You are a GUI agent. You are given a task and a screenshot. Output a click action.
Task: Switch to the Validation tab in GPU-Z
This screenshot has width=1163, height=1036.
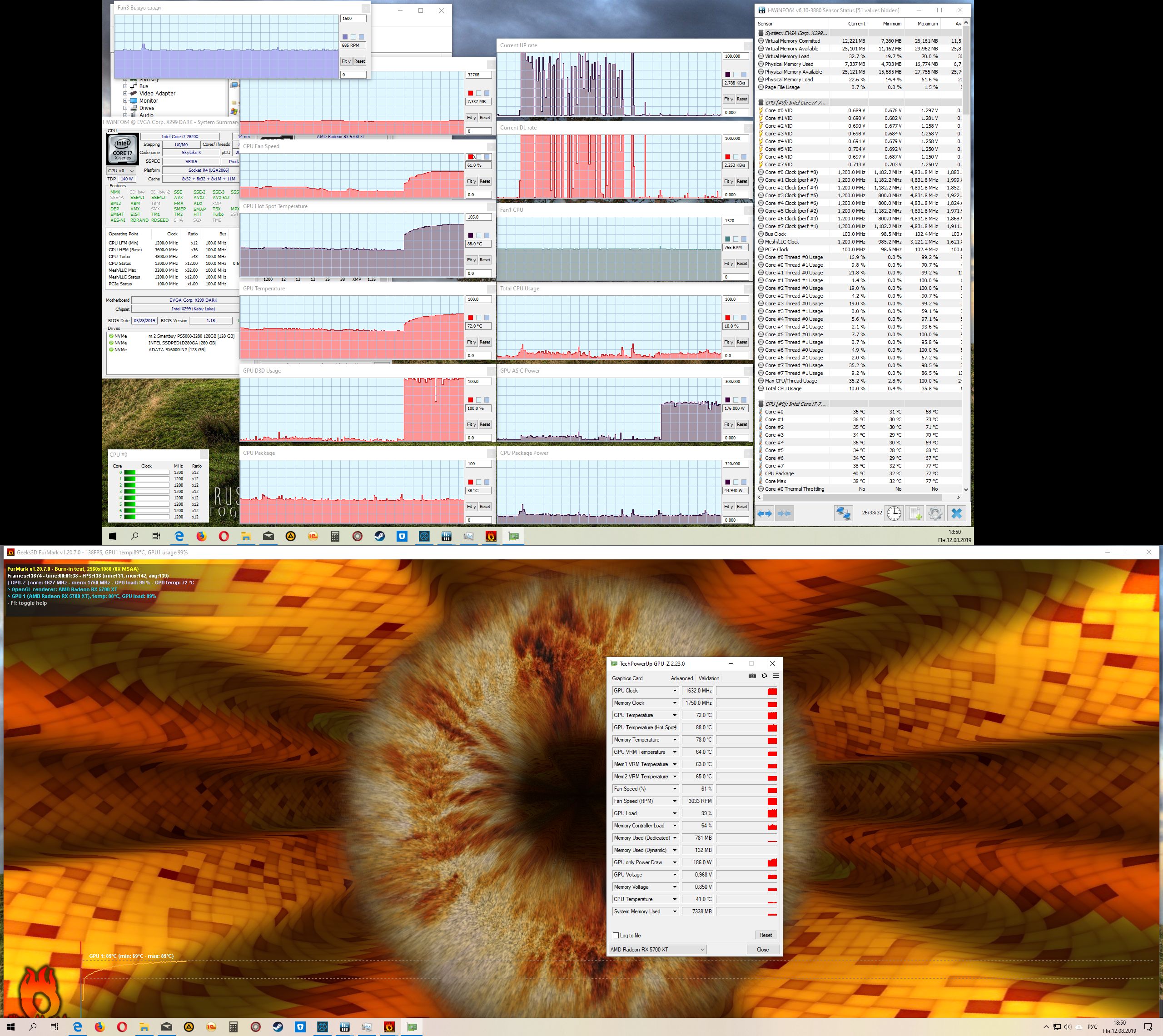pos(709,678)
